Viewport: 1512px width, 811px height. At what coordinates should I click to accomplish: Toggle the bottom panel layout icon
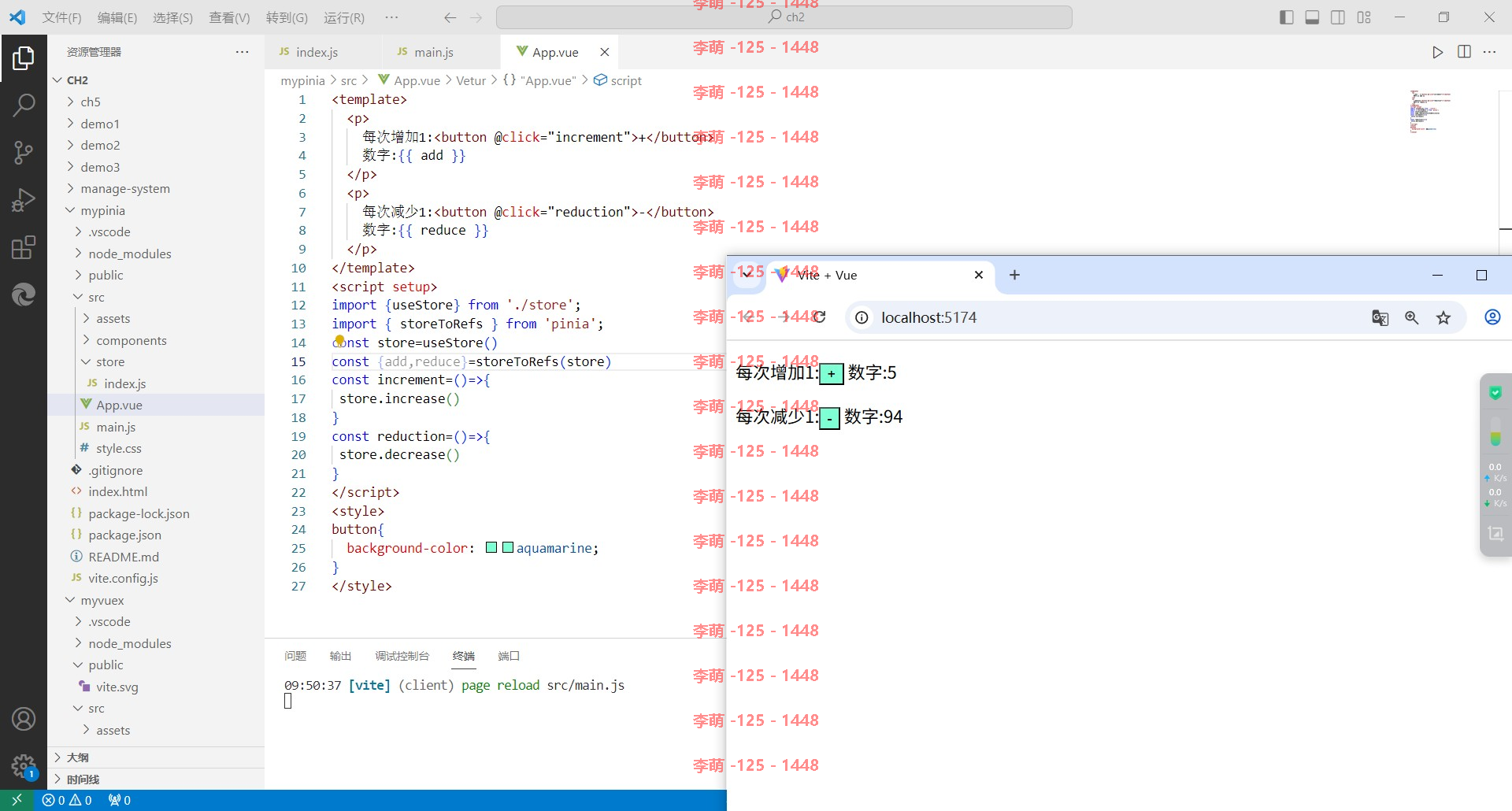[1312, 17]
